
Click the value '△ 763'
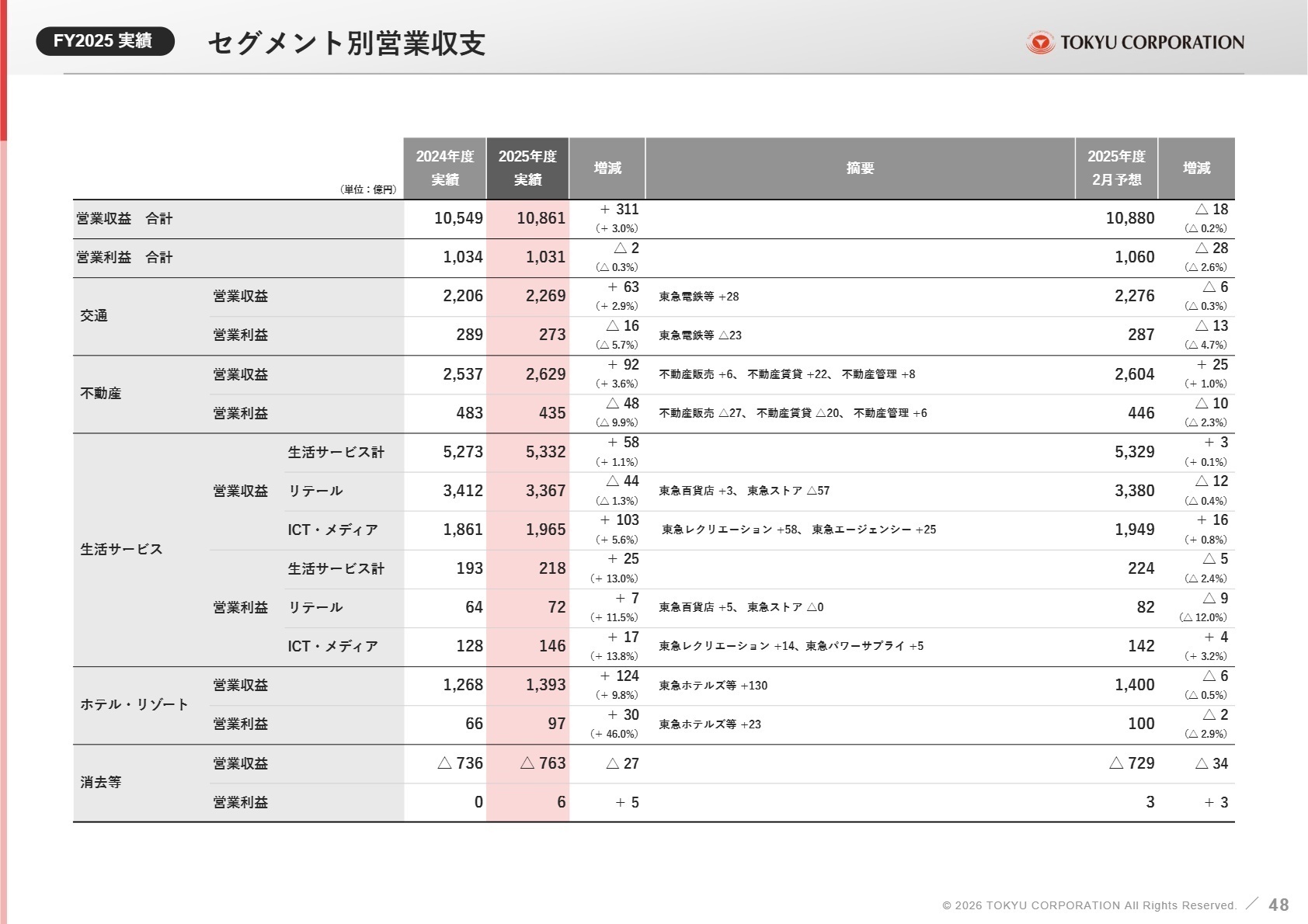[543, 763]
